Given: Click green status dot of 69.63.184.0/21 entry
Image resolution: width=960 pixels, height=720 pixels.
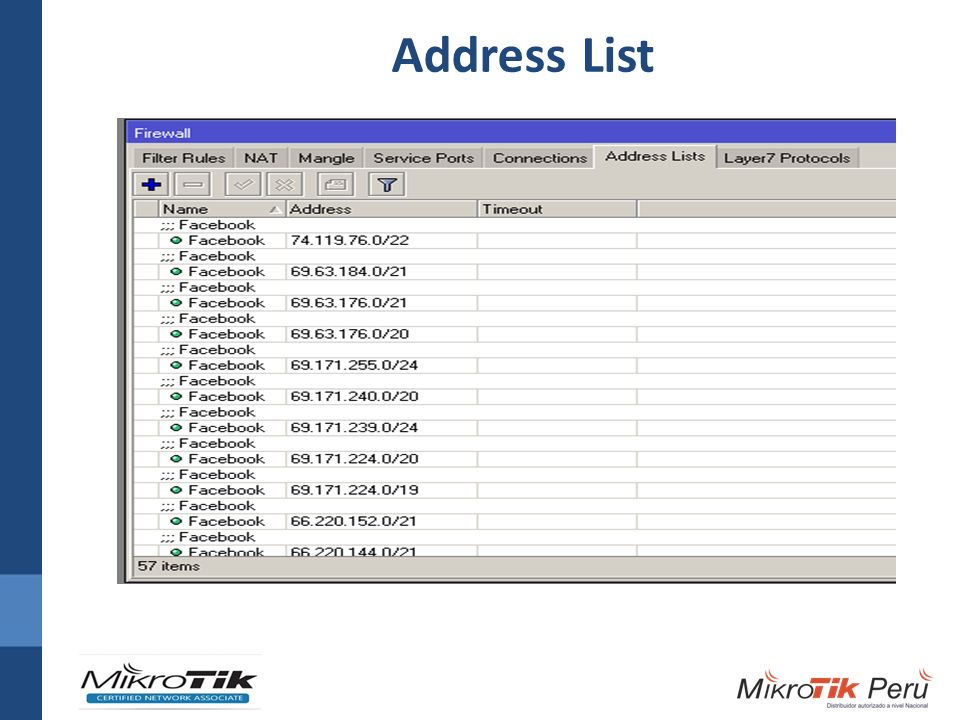Looking at the screenshot, I should [176, 272].
